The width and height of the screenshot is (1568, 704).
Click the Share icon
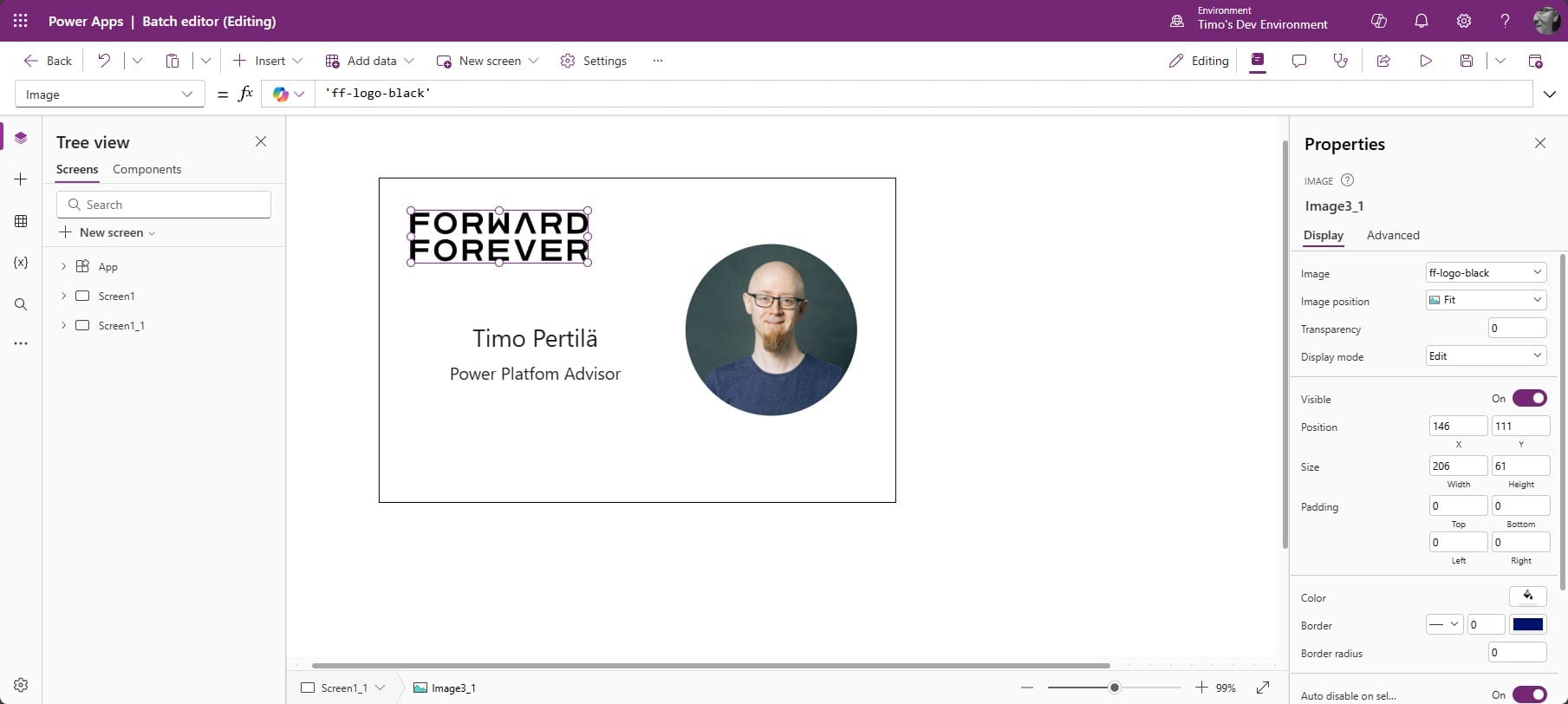pyautogui.click(x=1383, y=61)
